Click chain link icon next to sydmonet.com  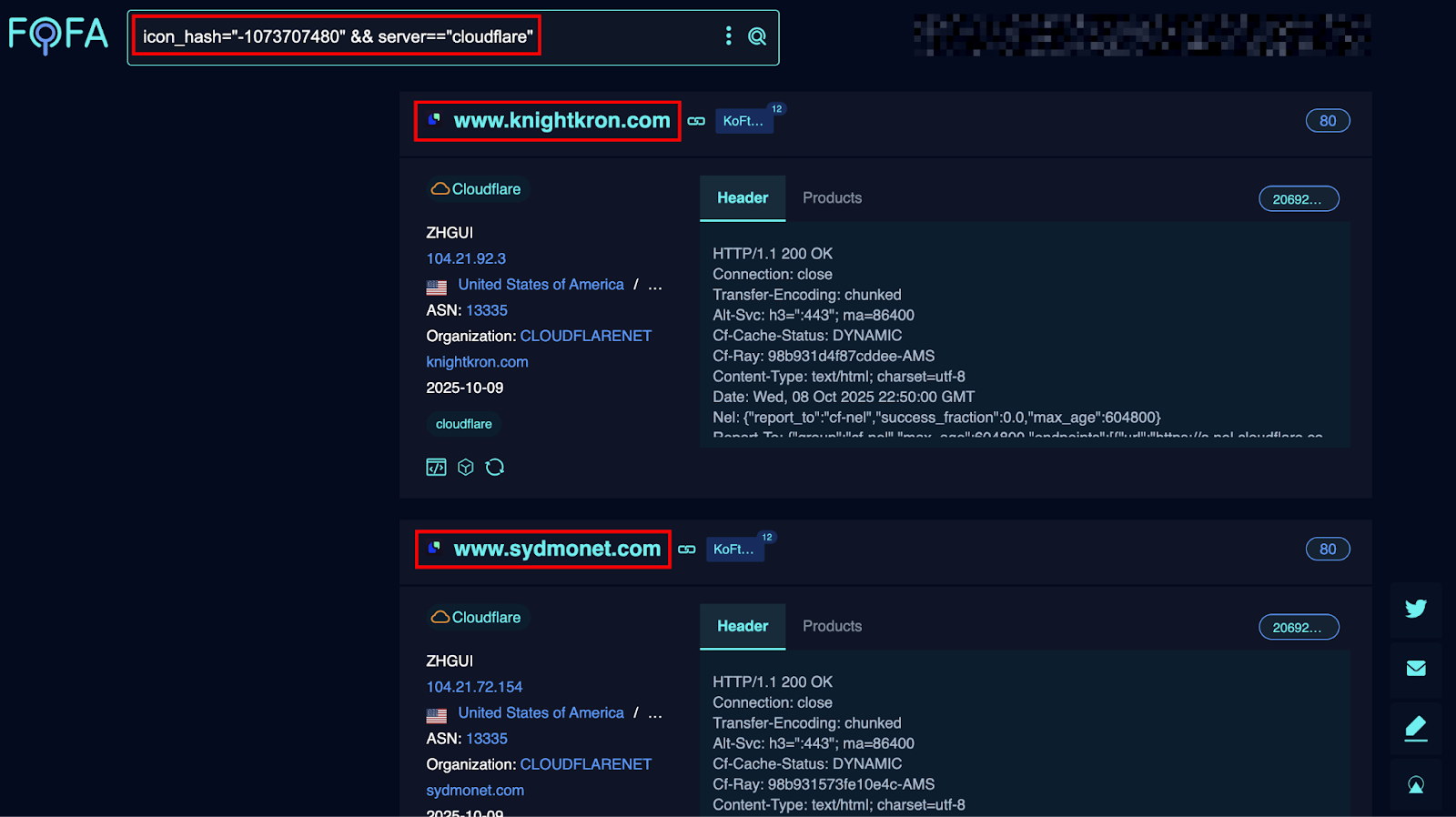click(687, 550)
